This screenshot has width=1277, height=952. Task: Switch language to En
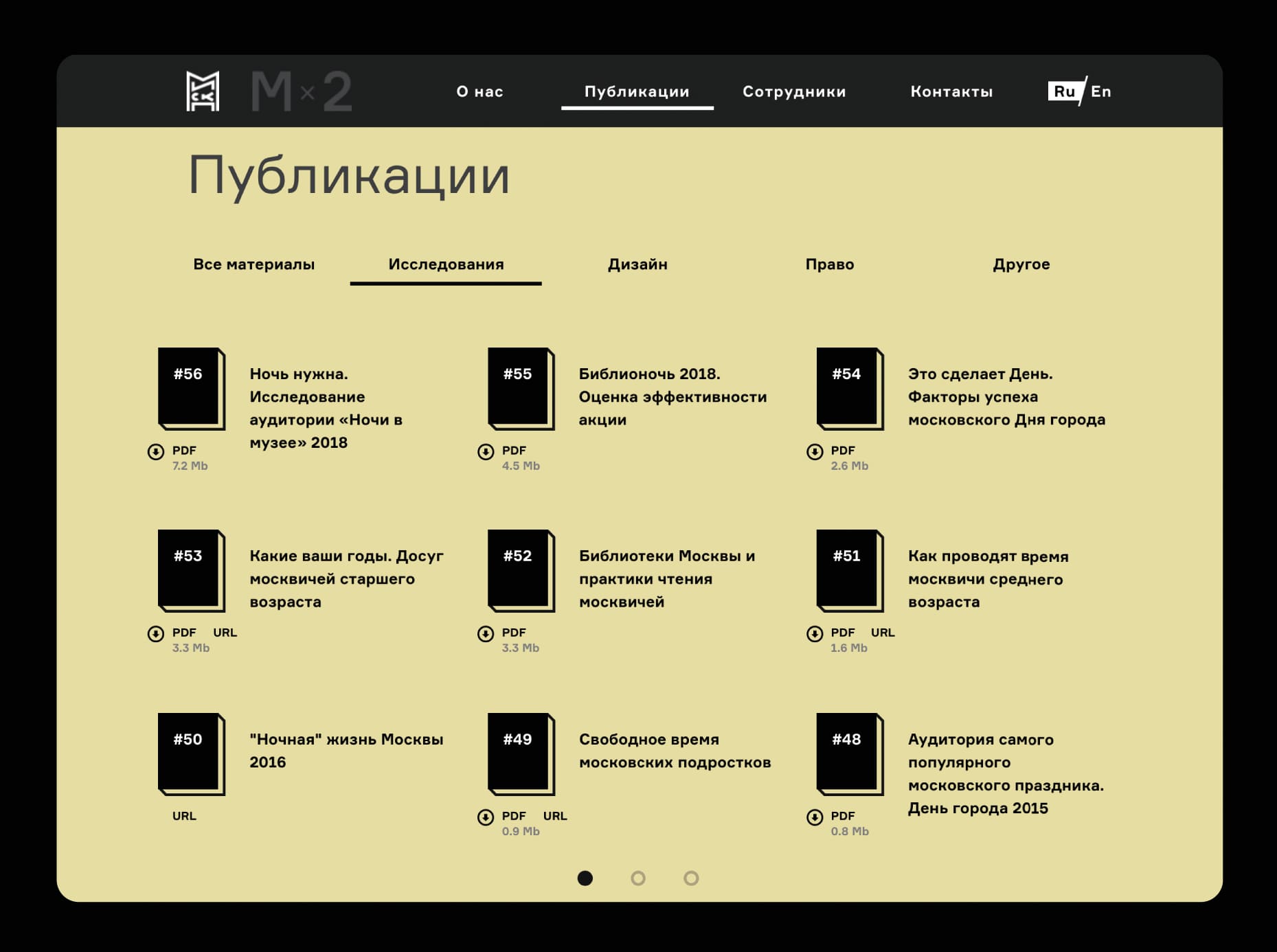(1100, 91)
